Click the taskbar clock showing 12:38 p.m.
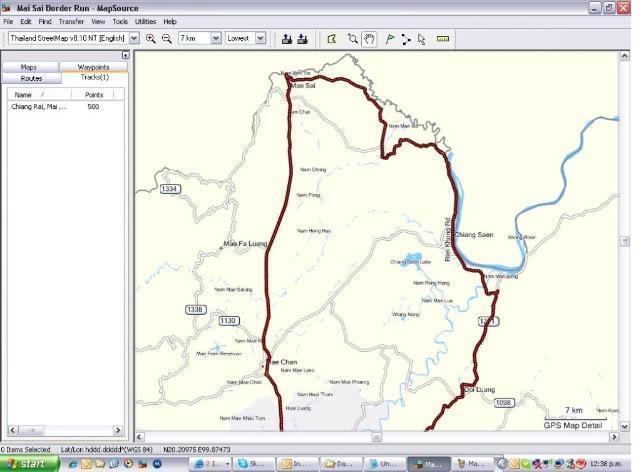This screenshot has height=472, width=640. 606,464
